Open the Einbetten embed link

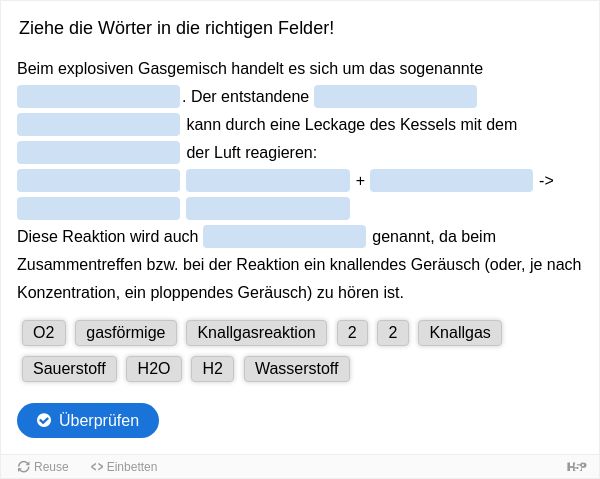pos(124,466)
